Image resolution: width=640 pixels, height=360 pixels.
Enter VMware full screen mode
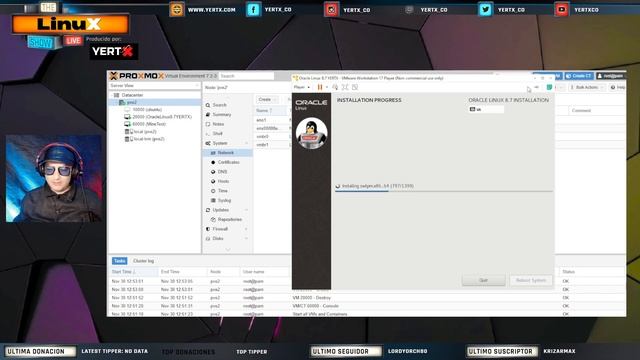click(345, 87)
